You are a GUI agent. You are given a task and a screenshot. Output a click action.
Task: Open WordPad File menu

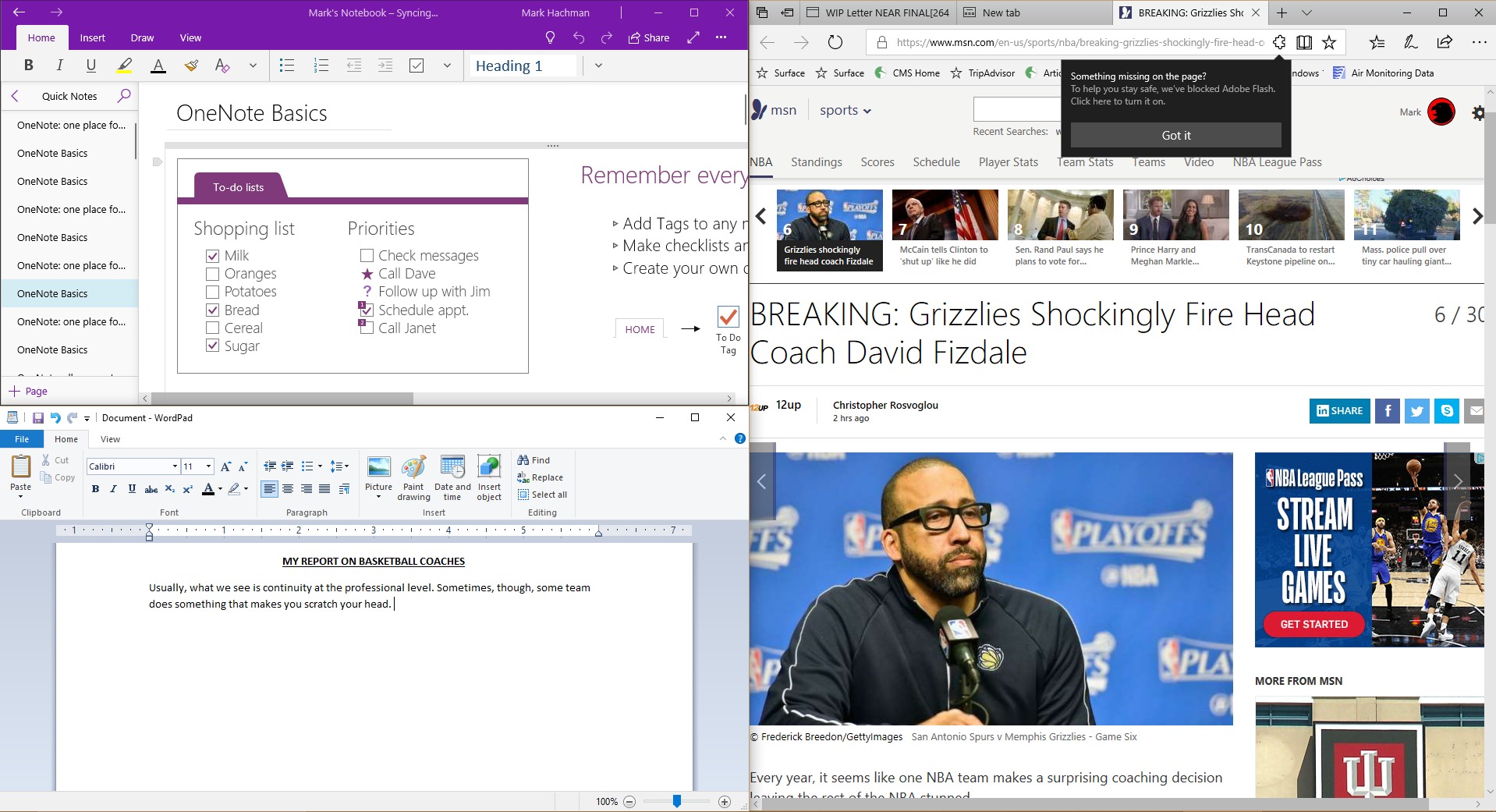click(x=22, y=439)
